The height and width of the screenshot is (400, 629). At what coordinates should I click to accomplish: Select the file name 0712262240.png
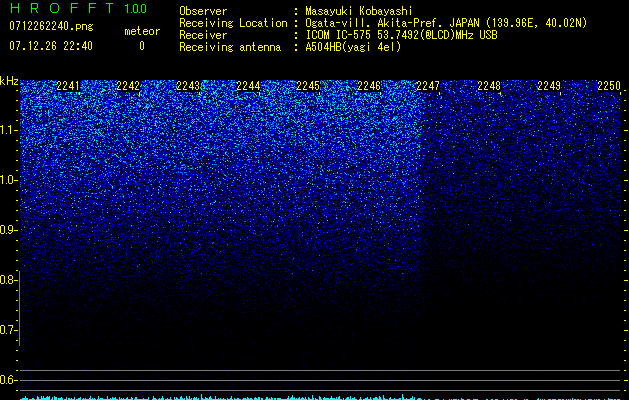51,27
